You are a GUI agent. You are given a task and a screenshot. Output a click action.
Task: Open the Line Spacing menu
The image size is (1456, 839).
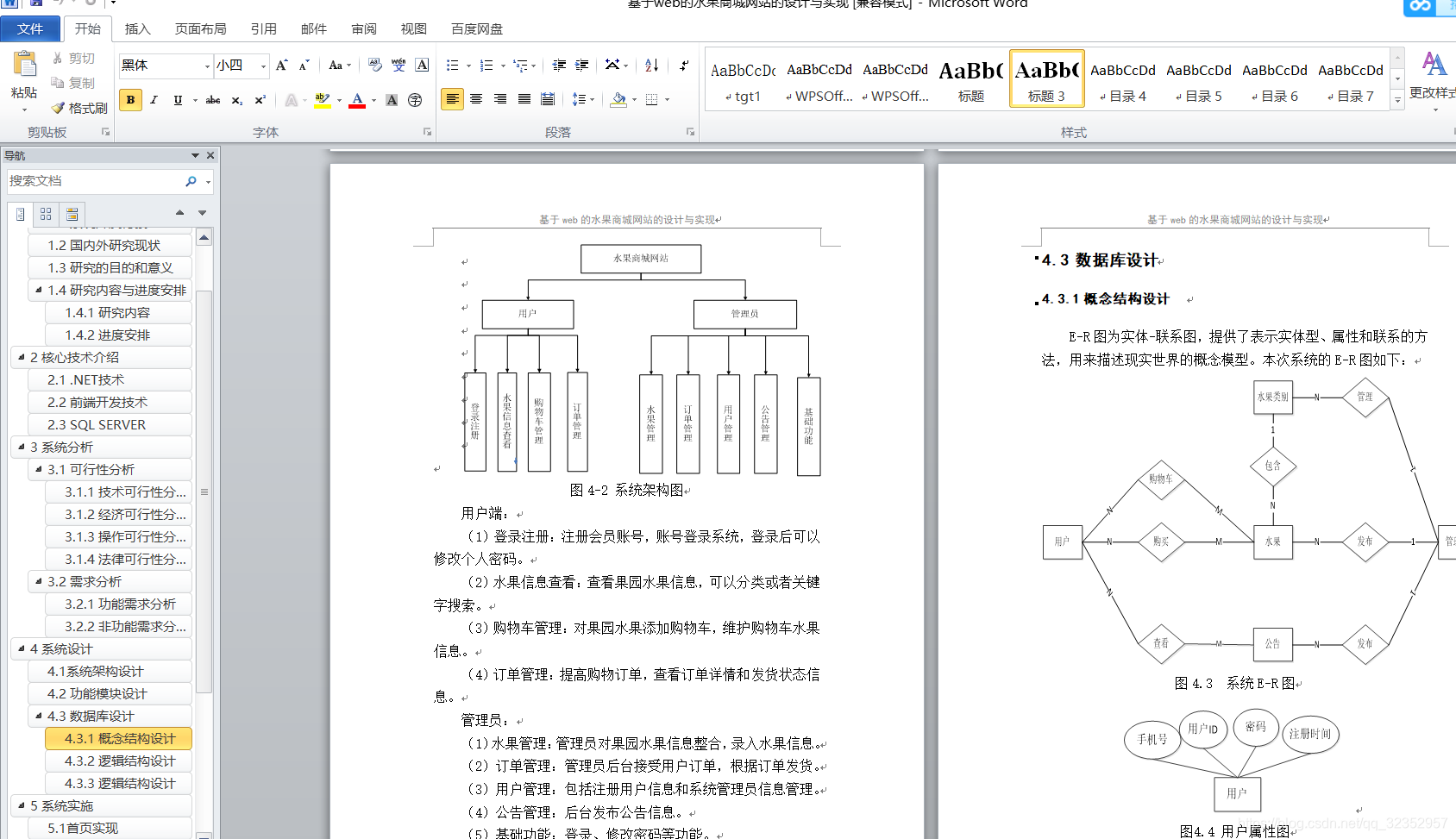[583, 100]
